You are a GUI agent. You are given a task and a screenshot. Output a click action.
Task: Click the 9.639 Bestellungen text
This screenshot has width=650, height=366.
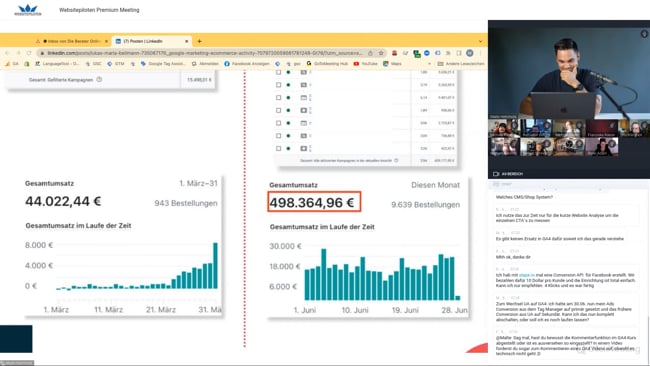[425, 205]
